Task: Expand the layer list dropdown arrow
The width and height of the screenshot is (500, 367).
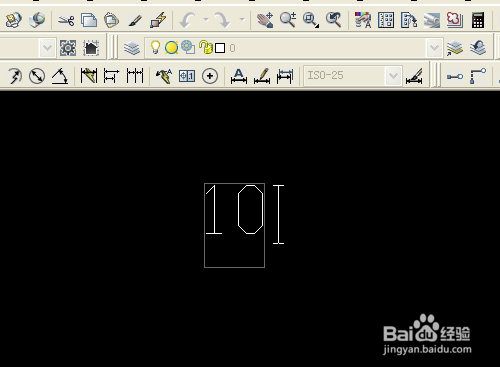Action: pos(434,48)
